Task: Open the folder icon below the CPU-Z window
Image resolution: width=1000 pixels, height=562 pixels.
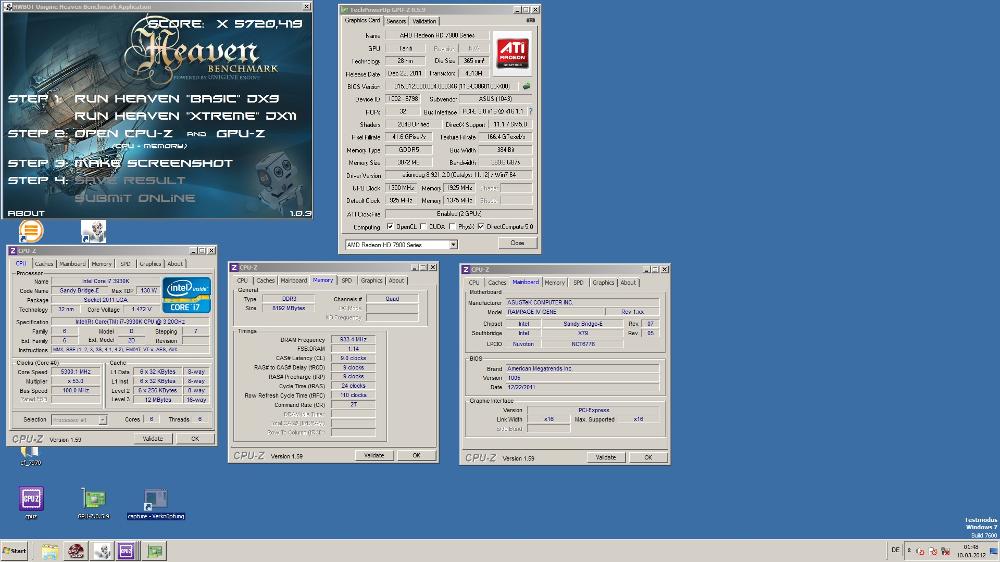Action: [x=30, y=453]
